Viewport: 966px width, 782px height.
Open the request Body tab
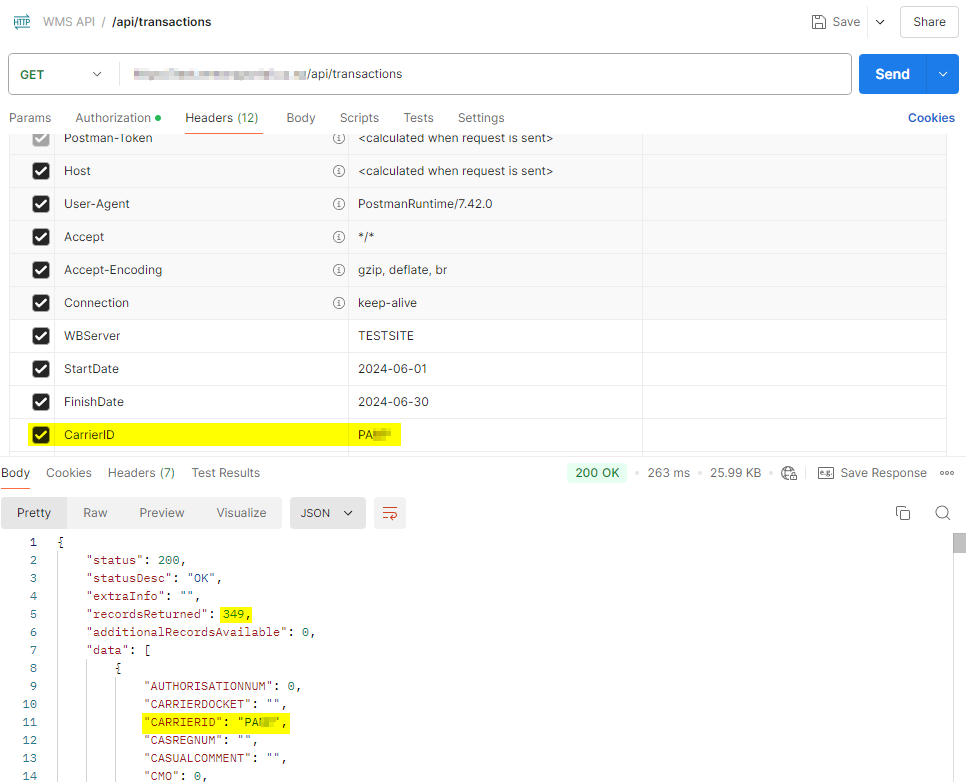(301, 118)
